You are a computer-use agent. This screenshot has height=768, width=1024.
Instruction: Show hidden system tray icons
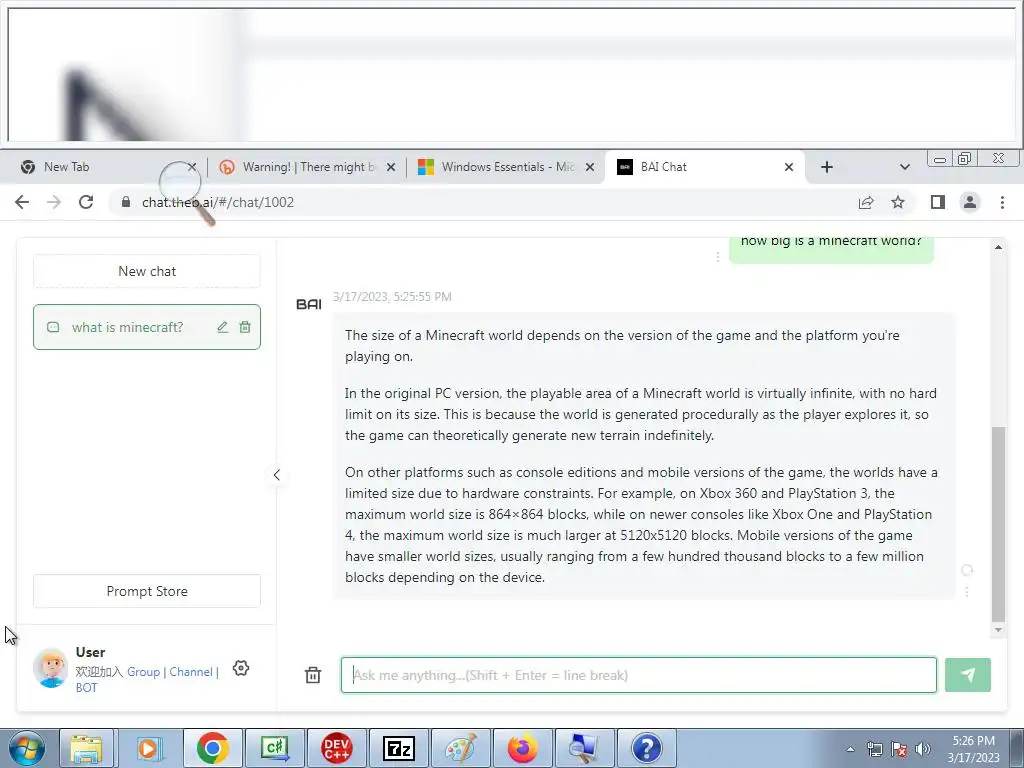coord(850,749)
